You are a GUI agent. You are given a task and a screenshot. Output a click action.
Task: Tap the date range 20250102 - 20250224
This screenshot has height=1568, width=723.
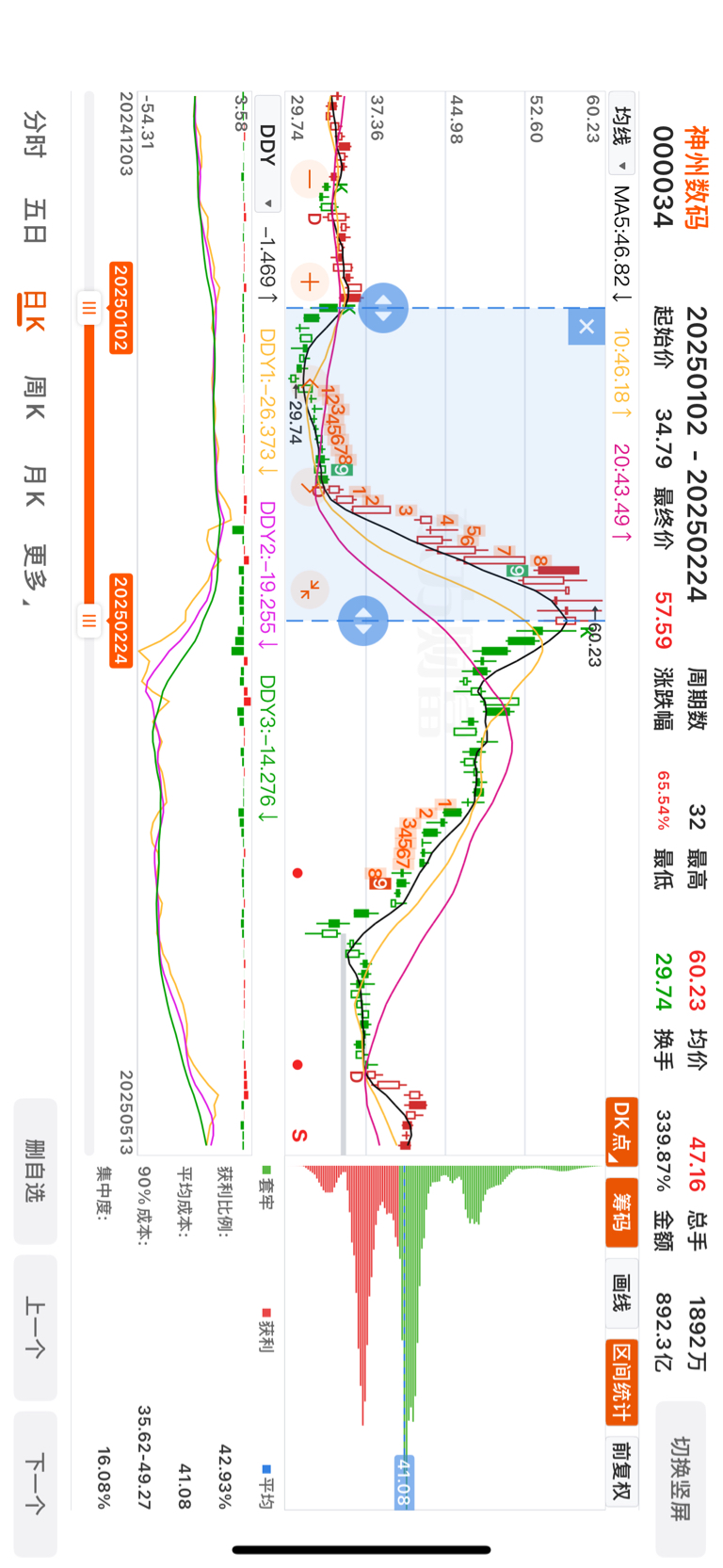697,454
